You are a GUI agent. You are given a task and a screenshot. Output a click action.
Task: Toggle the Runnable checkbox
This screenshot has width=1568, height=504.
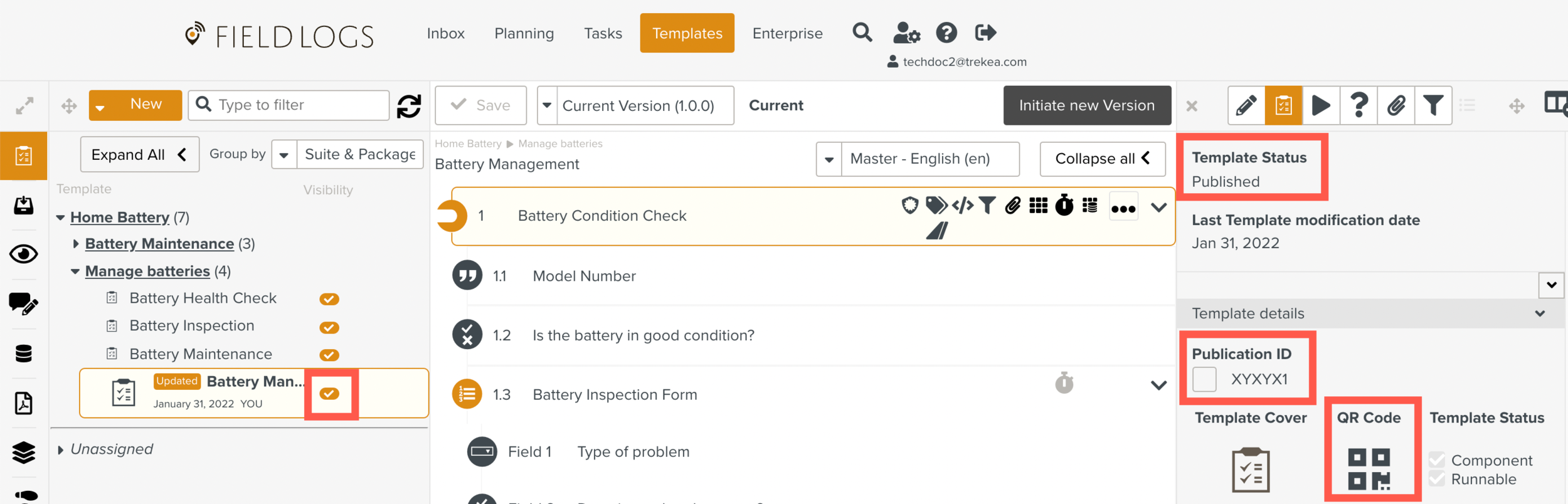tap(1437, 480)
